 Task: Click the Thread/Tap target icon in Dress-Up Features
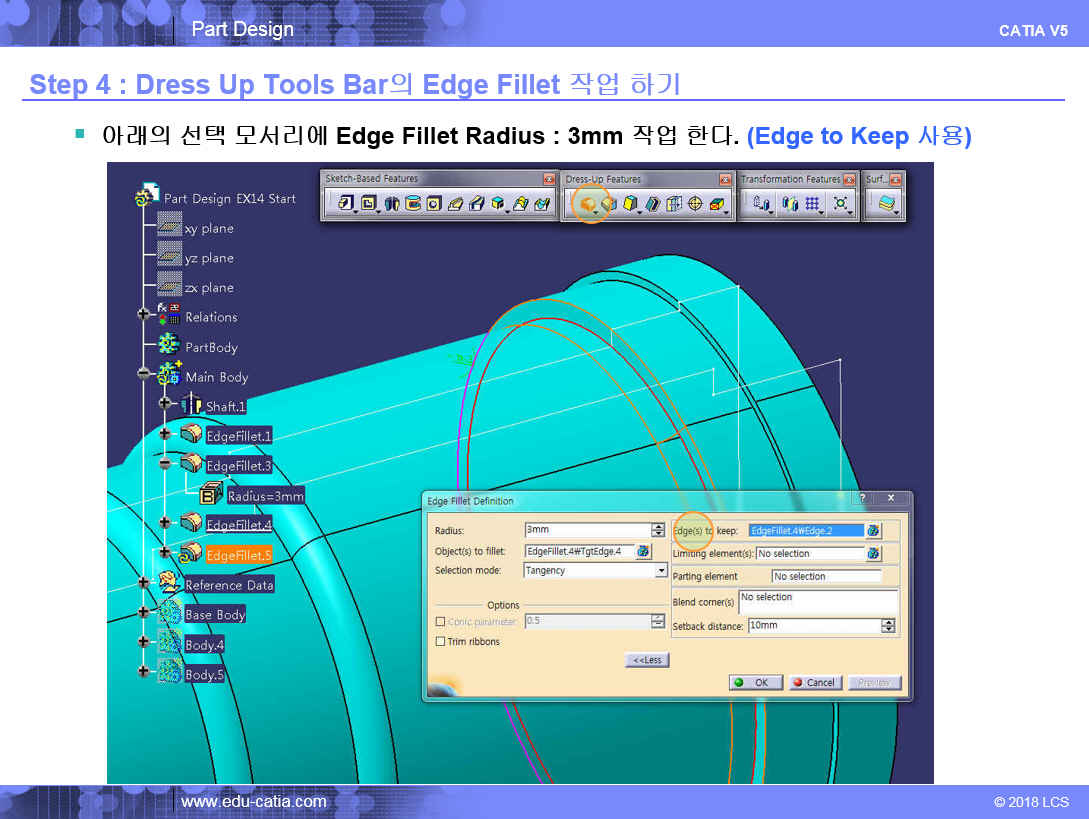(695, 204)
